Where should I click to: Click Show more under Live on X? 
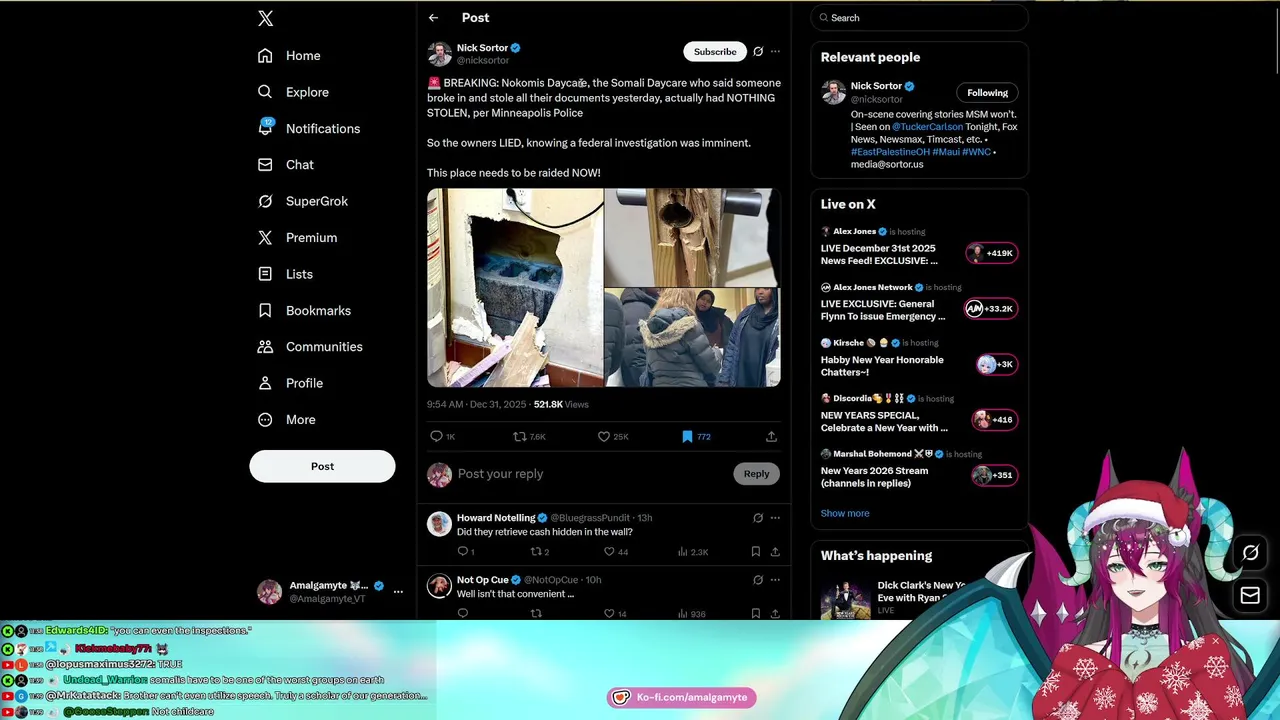click(x=845, y=514)
